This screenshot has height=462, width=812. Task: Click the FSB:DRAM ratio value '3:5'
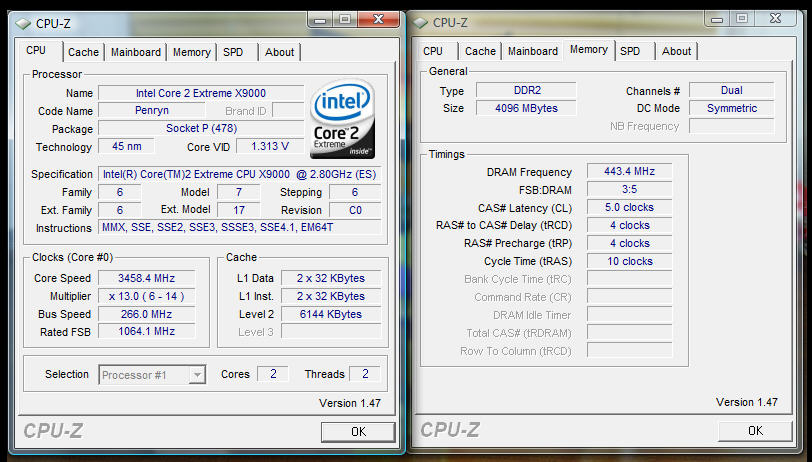[x=630, y=190]
